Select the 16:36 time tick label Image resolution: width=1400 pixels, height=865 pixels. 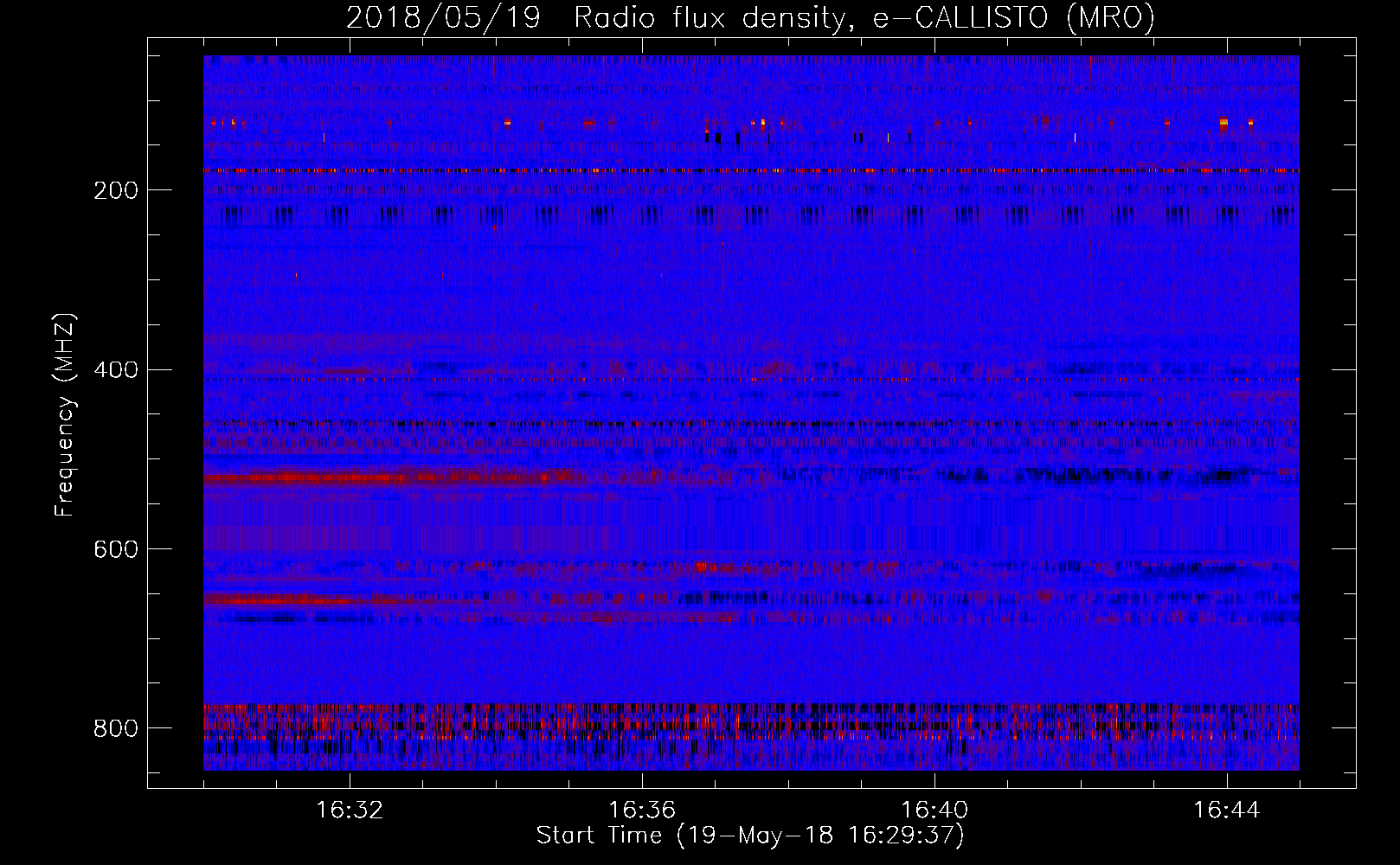click(x=642, y=811)
